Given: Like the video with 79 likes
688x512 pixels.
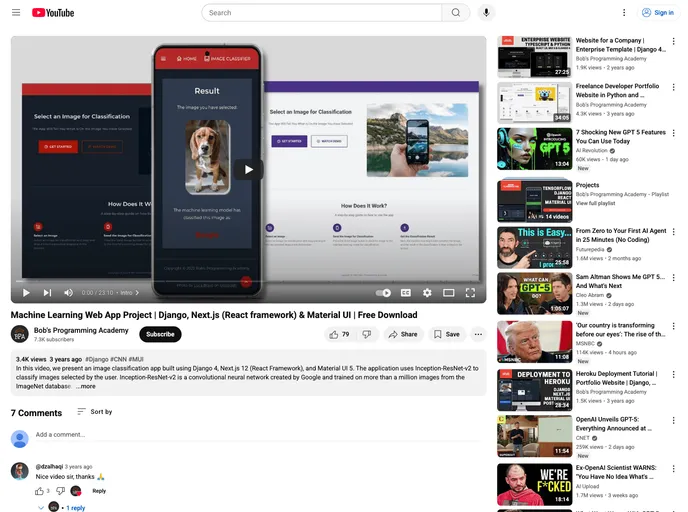Looking at the screenshot, I should [339, 334].
